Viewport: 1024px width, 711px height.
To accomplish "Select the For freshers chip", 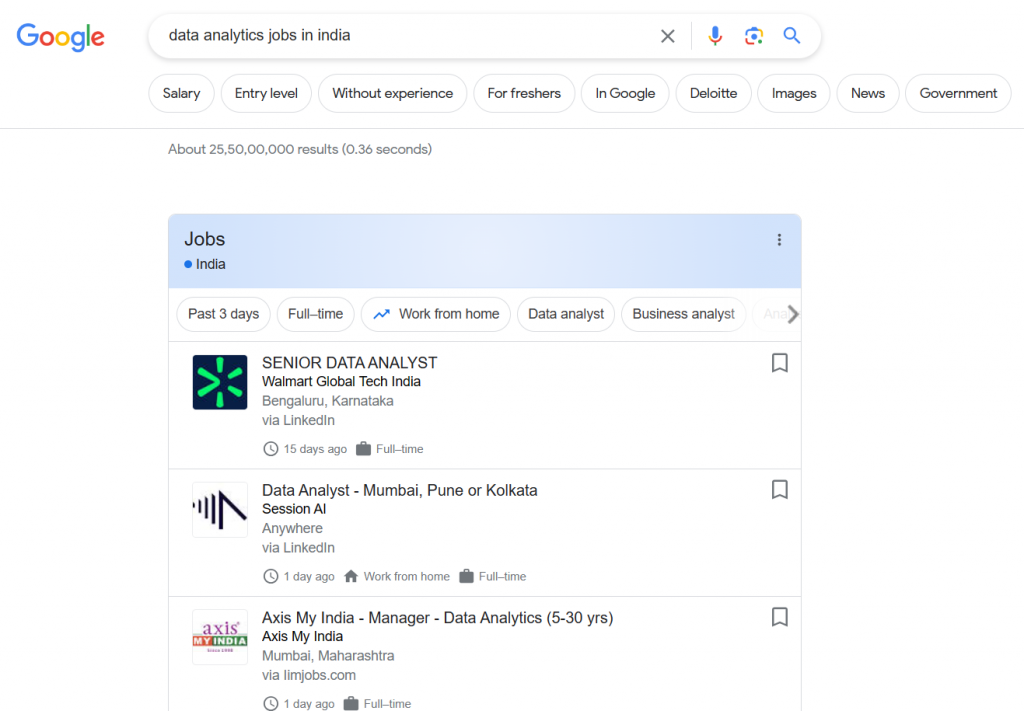I will click(x=524, y=93).
